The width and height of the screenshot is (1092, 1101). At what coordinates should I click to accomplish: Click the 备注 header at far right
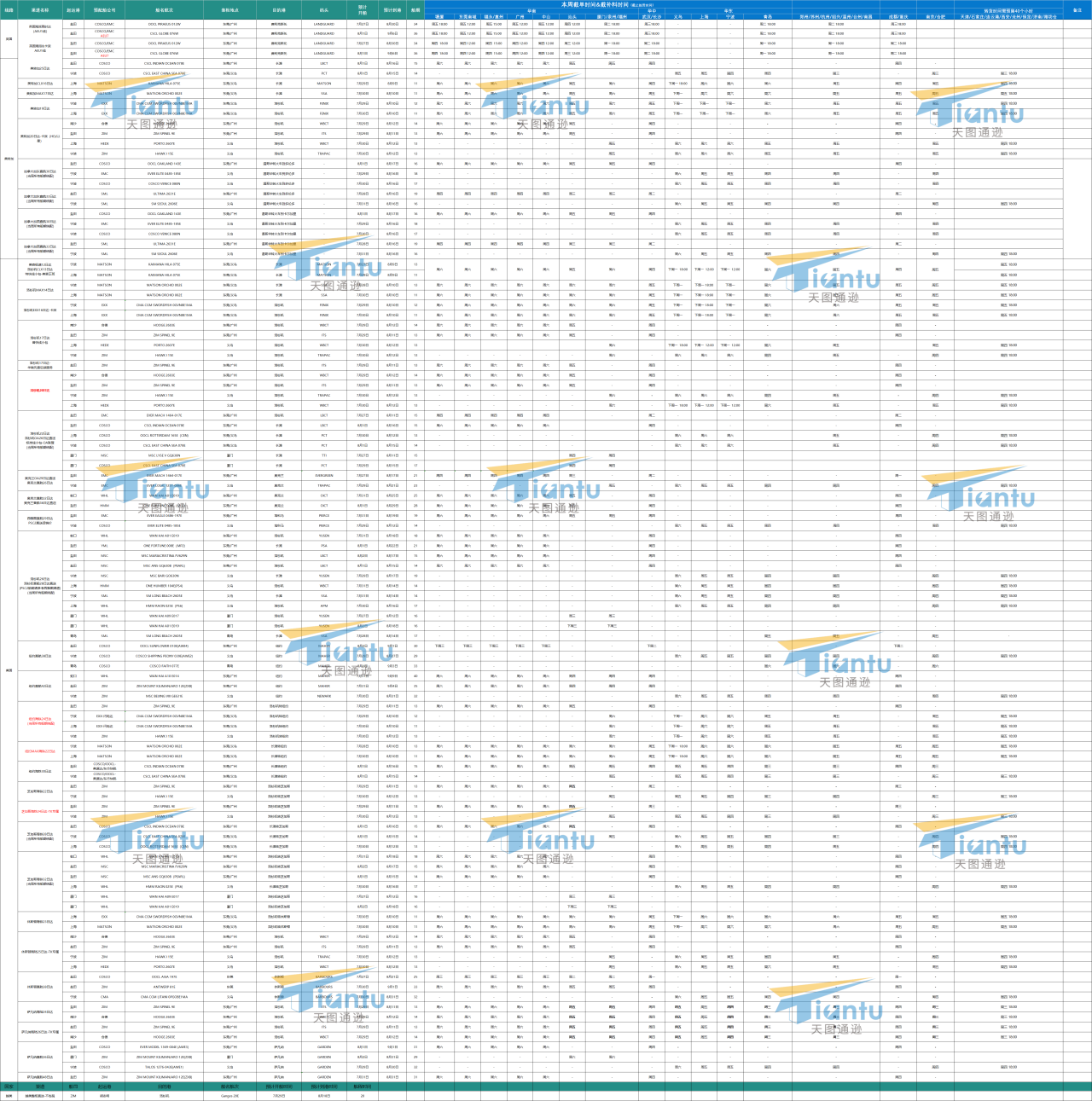point(1077,10)
